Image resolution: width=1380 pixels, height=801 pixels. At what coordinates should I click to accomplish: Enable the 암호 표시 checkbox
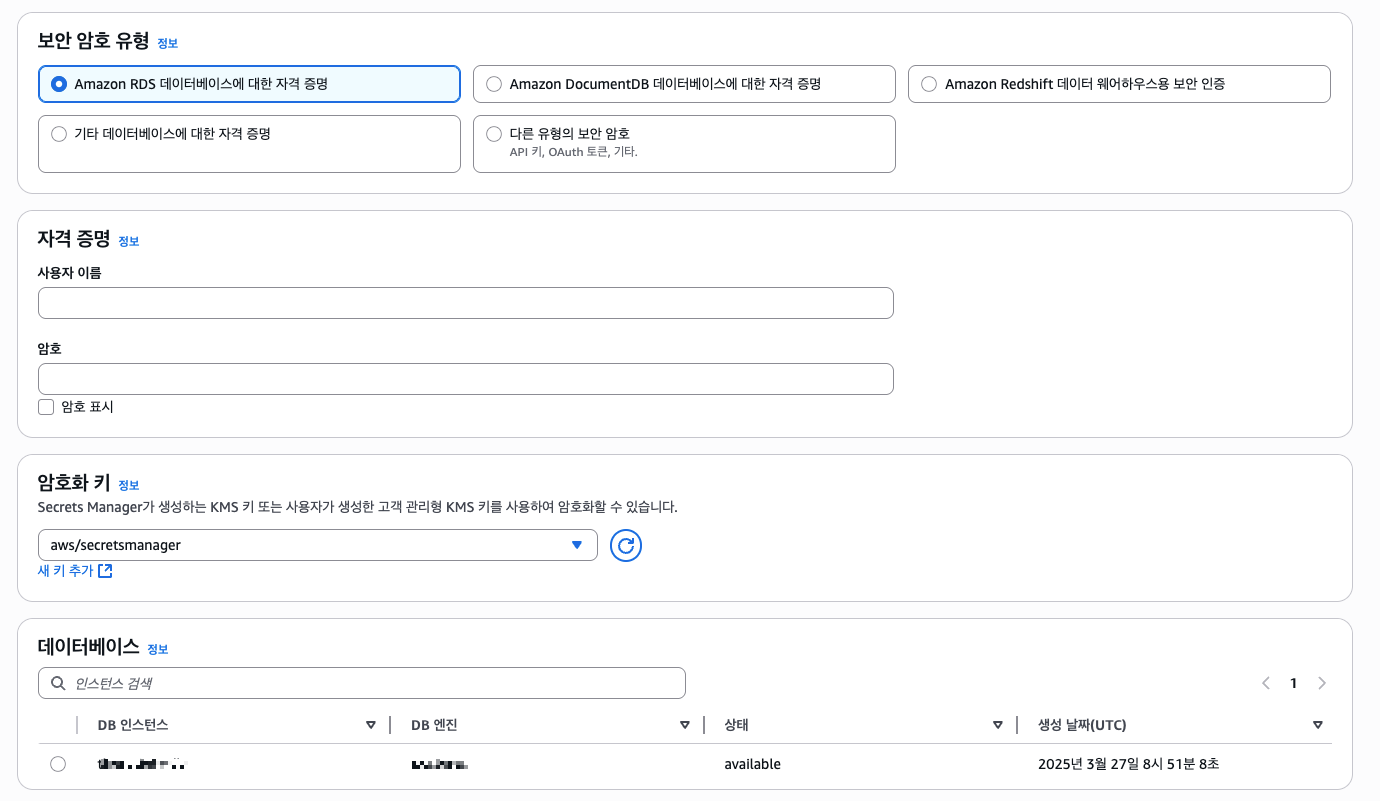coord(46,407)
